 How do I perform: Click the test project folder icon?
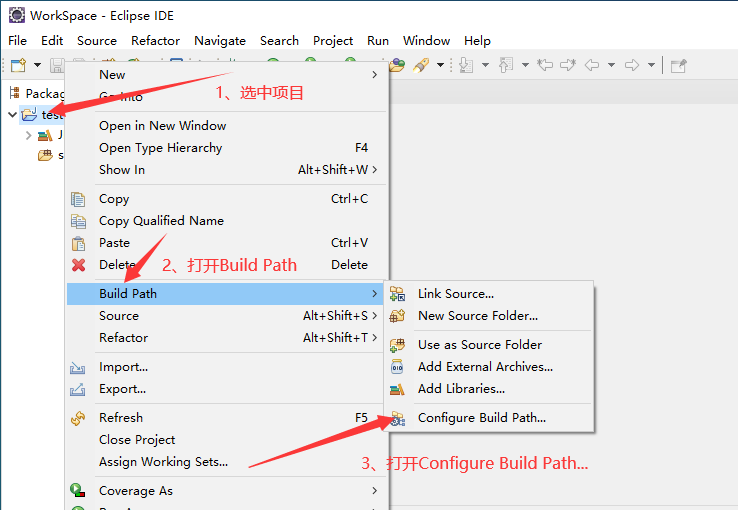click(x=29, y=114)
